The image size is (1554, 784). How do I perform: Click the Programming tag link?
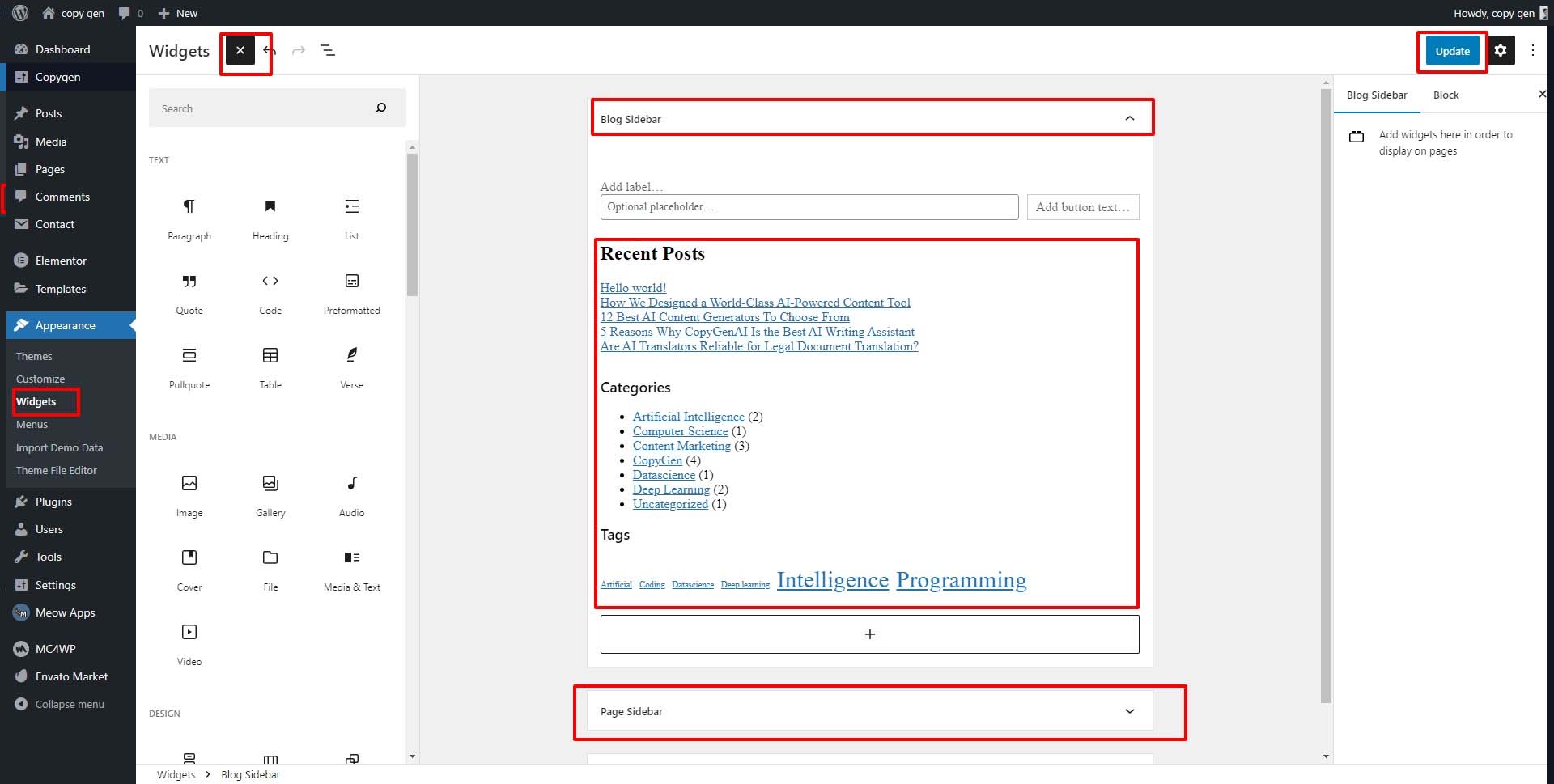pyautogui.click(x=961, y=580)
